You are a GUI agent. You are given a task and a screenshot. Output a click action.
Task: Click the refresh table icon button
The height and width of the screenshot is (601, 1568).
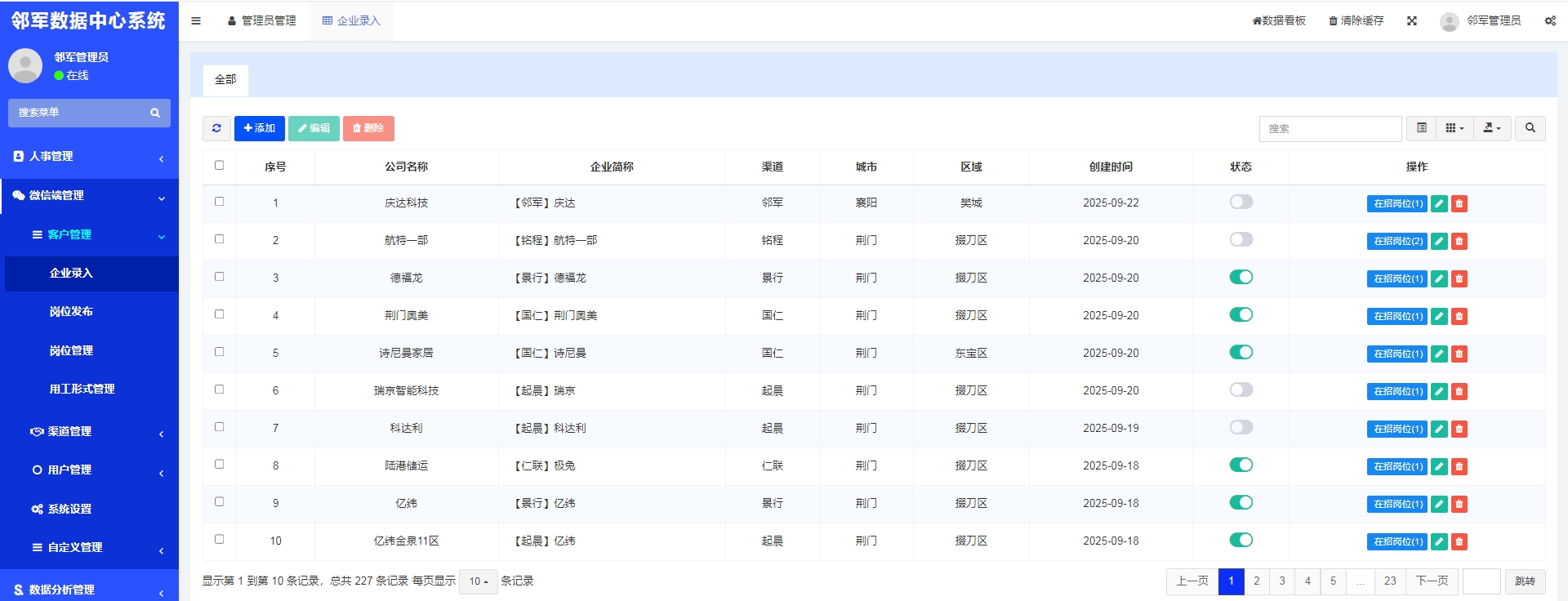[216, 128]
